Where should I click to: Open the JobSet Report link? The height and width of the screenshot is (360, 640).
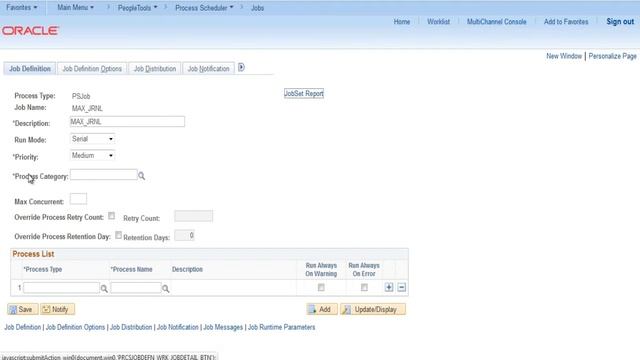click(x=304, y=93)
